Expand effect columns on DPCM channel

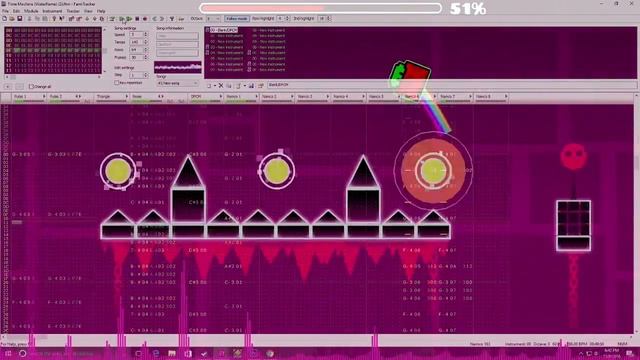coord(221,97)
